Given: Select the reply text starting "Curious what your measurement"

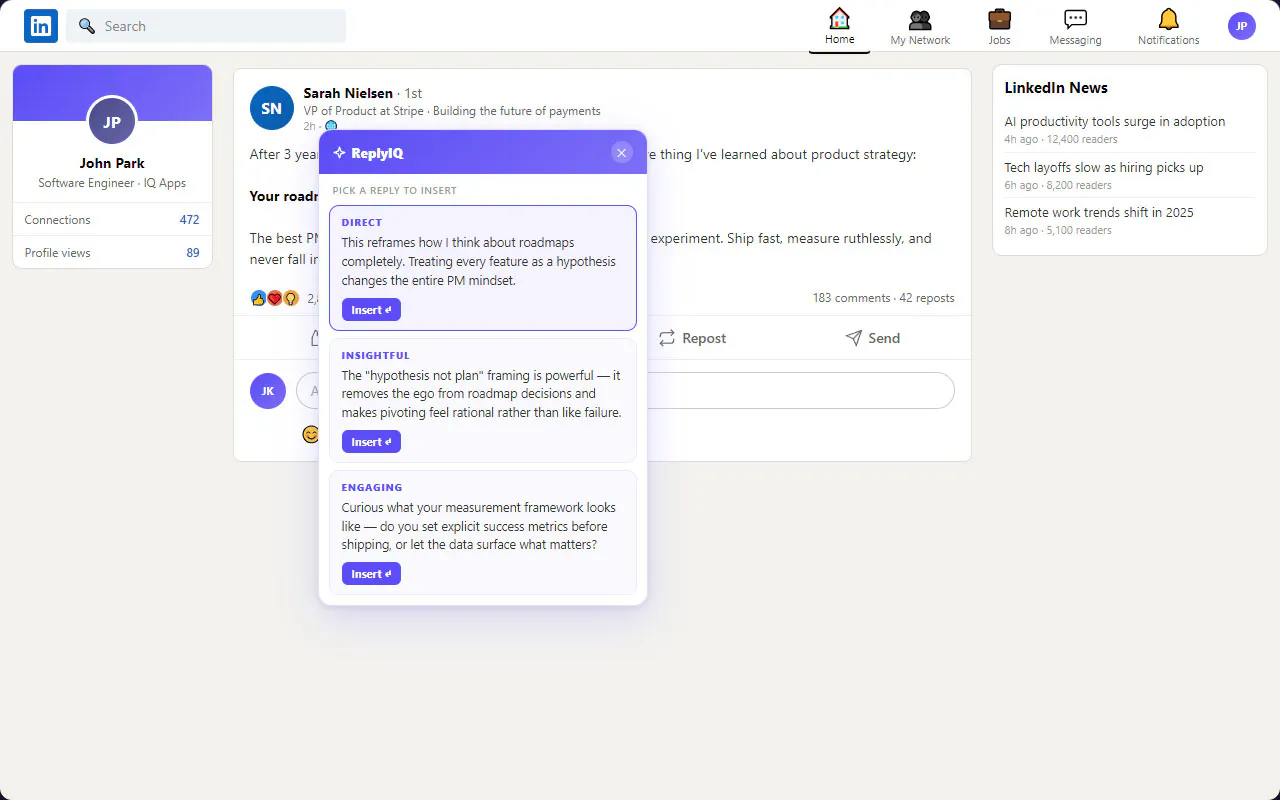Looking at the screenshot, I should (479, 526).
